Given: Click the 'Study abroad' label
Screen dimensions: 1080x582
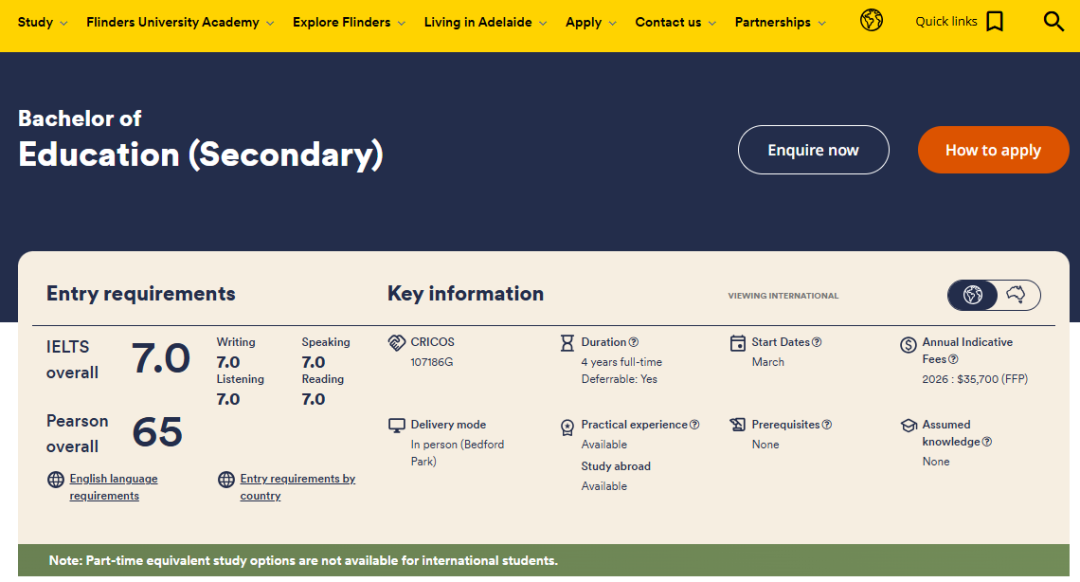Looking at the screenshot, I should click(616, 466).
